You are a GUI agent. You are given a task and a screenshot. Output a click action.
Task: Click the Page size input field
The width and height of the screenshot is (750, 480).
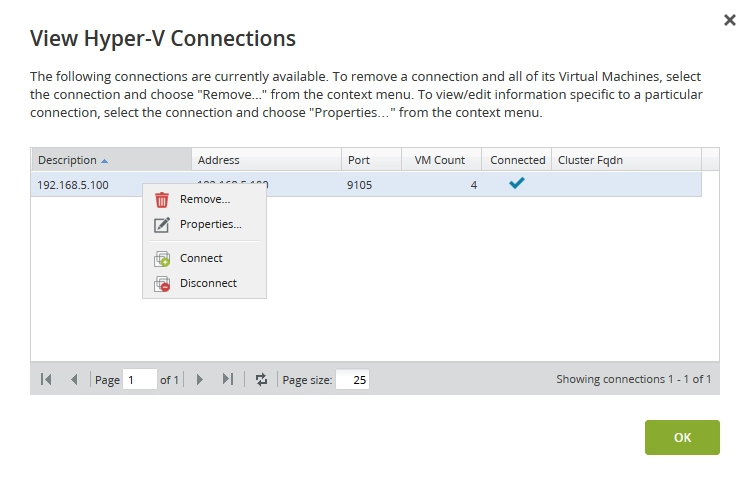click(352, 380)
